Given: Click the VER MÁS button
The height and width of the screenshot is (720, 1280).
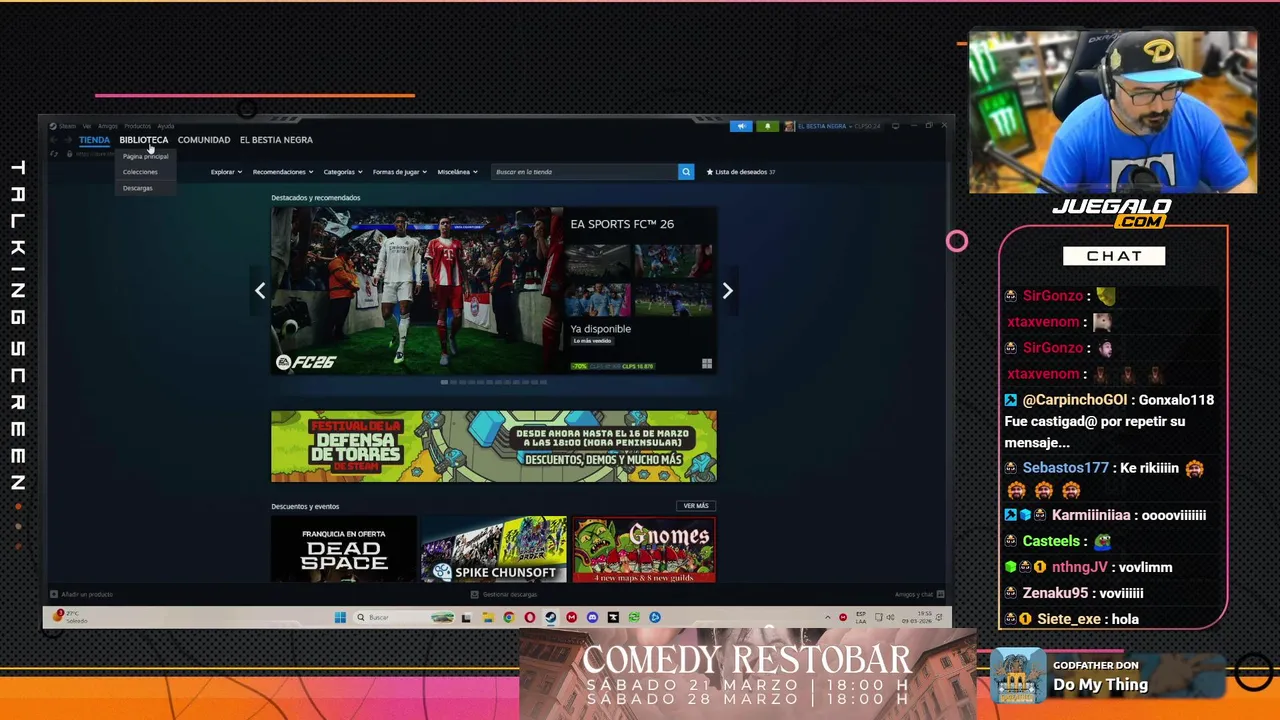Looking at the screenshot, I should click(696, 506).
